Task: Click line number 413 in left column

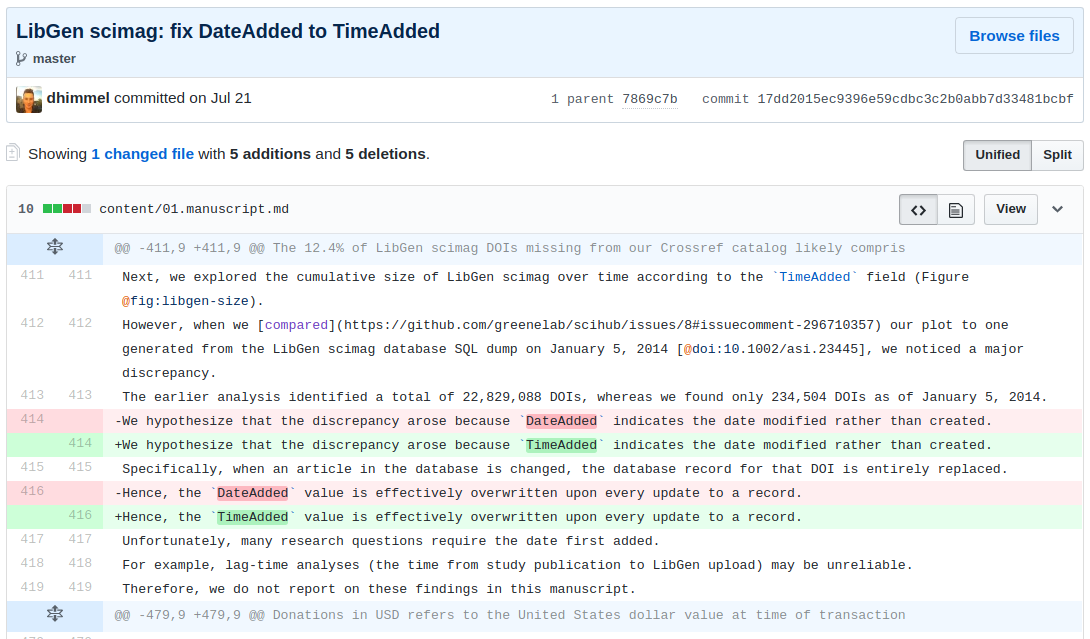Action: click(x=32, y=395)
